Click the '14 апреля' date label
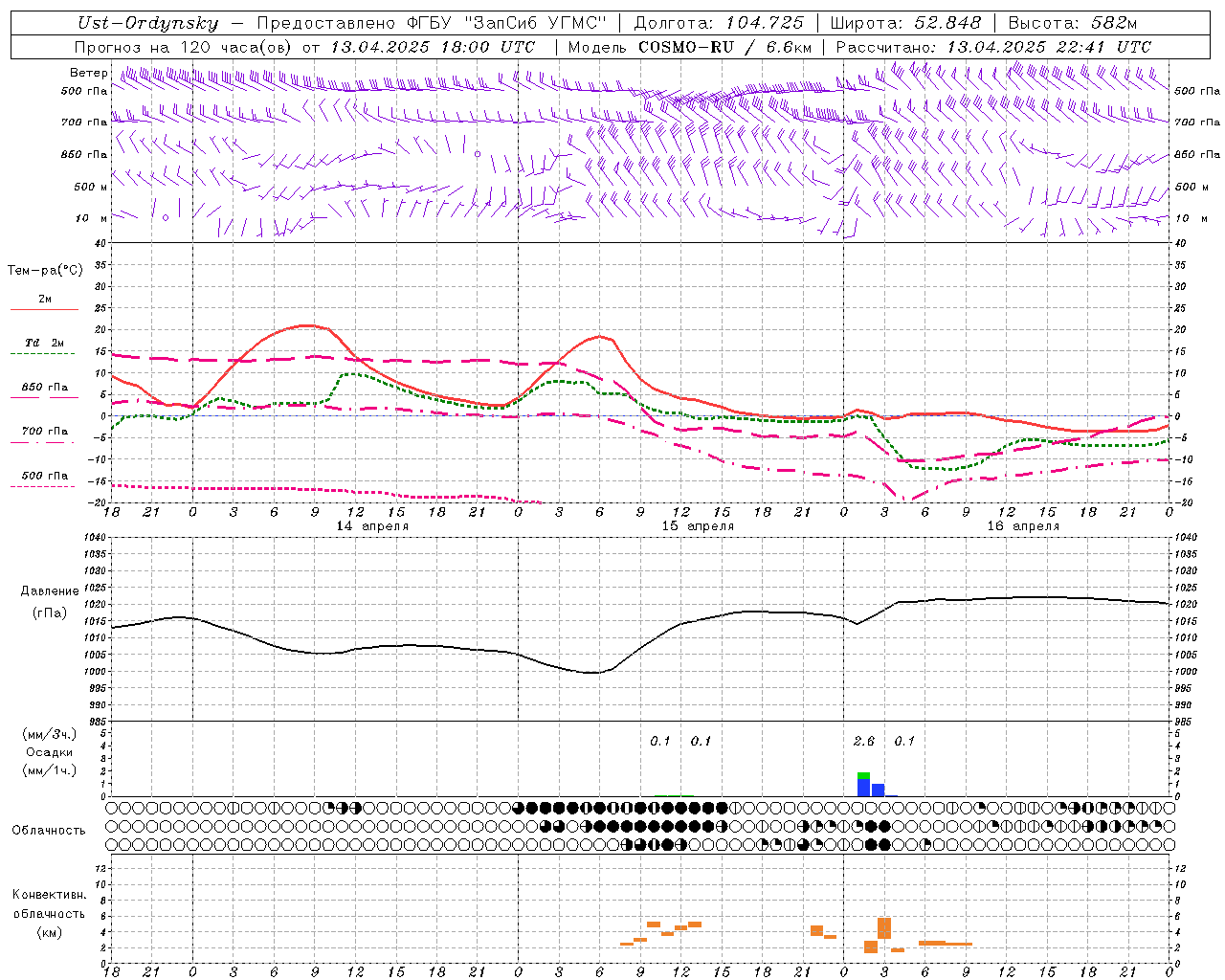 pyautogui.click(x=372, y=526)
